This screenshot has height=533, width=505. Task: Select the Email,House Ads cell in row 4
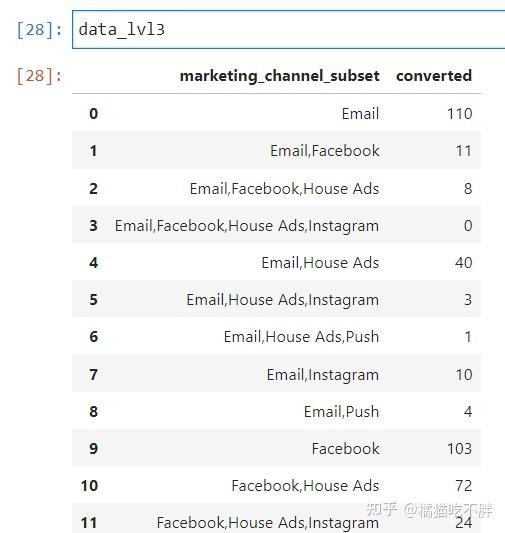tap(320, 263)
